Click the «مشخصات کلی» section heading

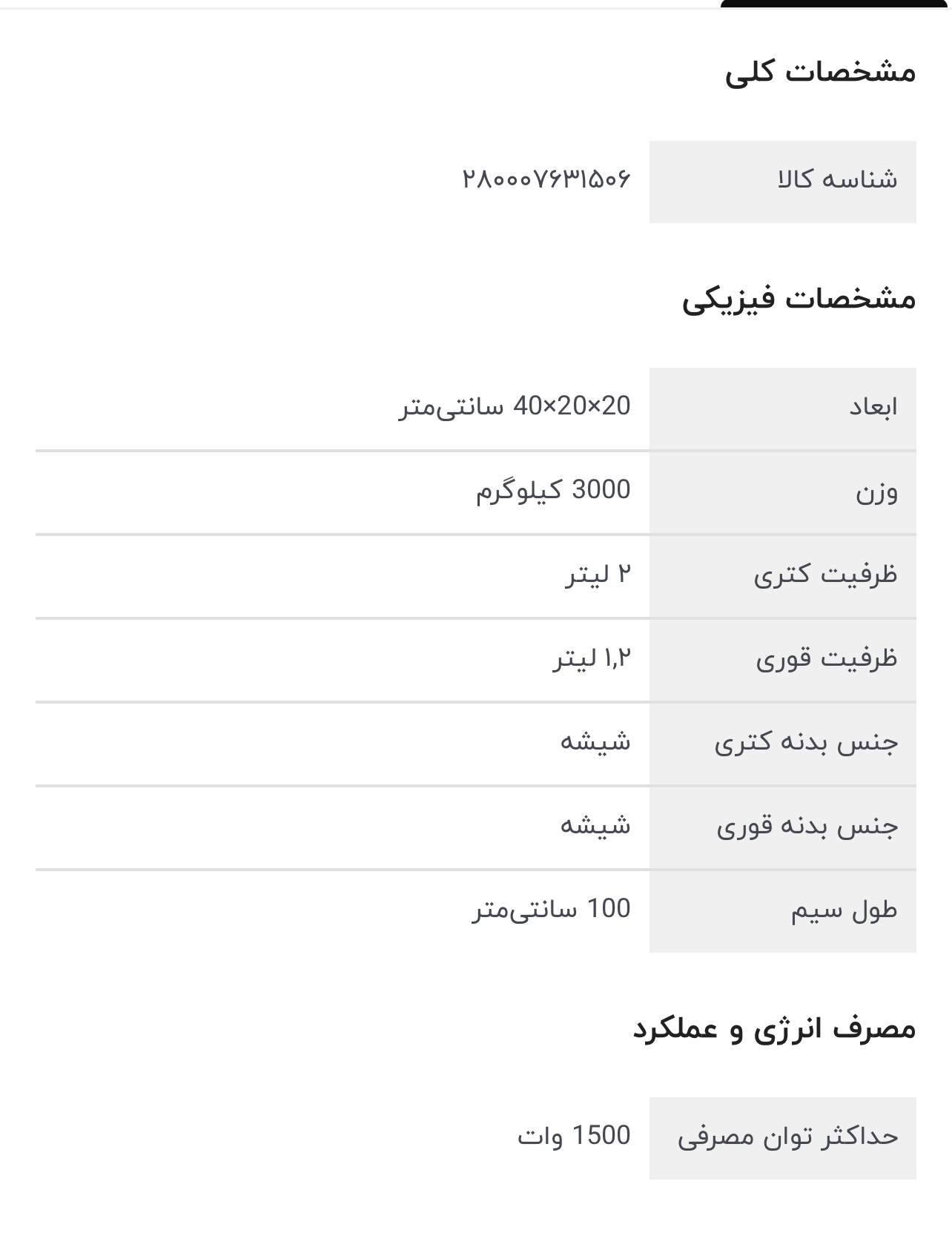820,72
